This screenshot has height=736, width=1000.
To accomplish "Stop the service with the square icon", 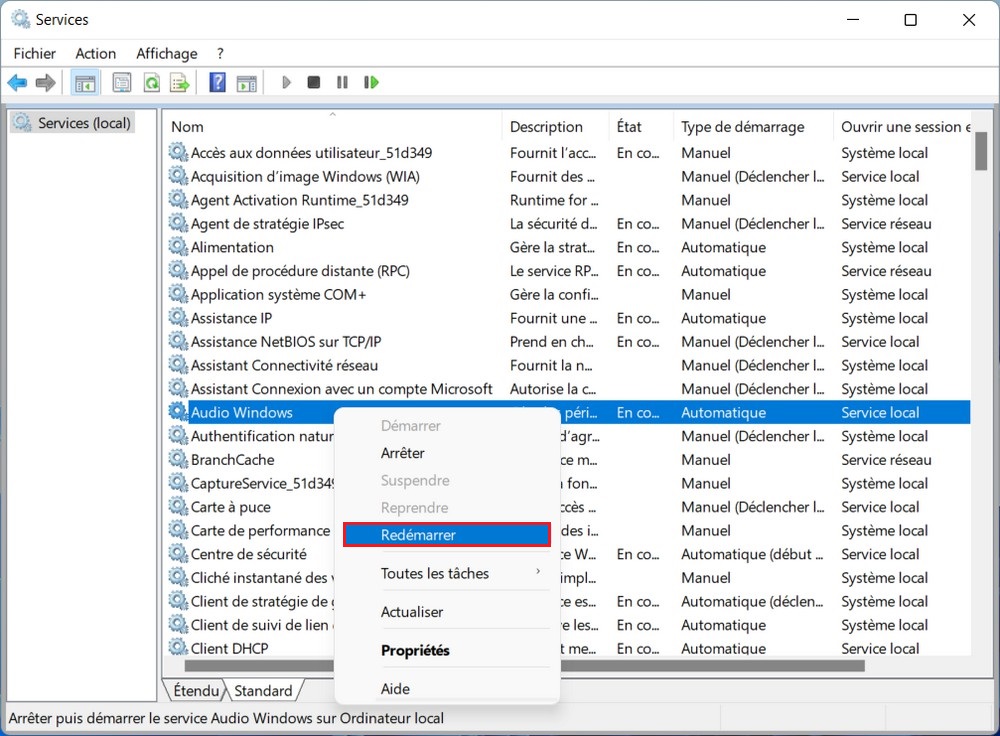I will coord(314,82).
